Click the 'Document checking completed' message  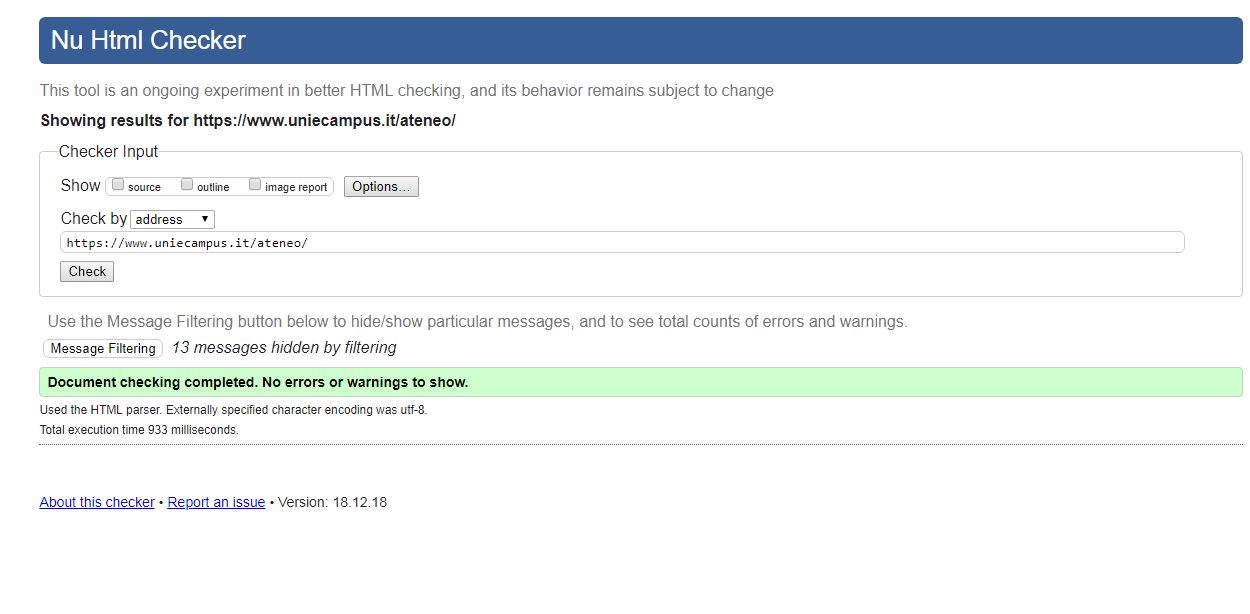pyautogui.click(x=640, y=382)
